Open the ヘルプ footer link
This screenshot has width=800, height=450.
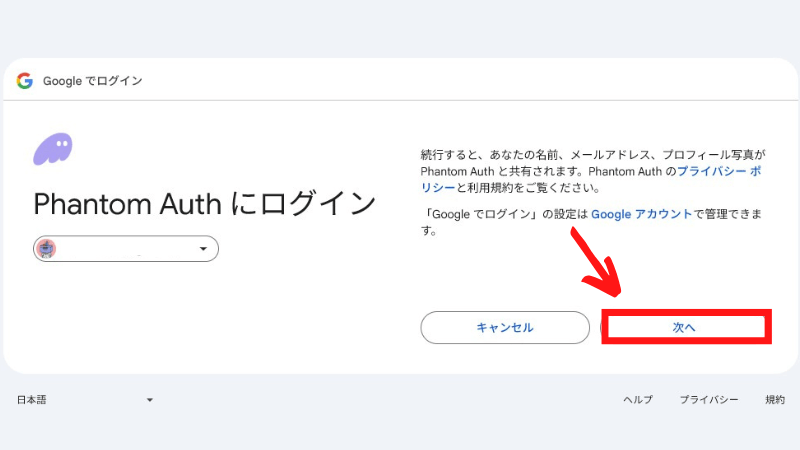(638, 399)
